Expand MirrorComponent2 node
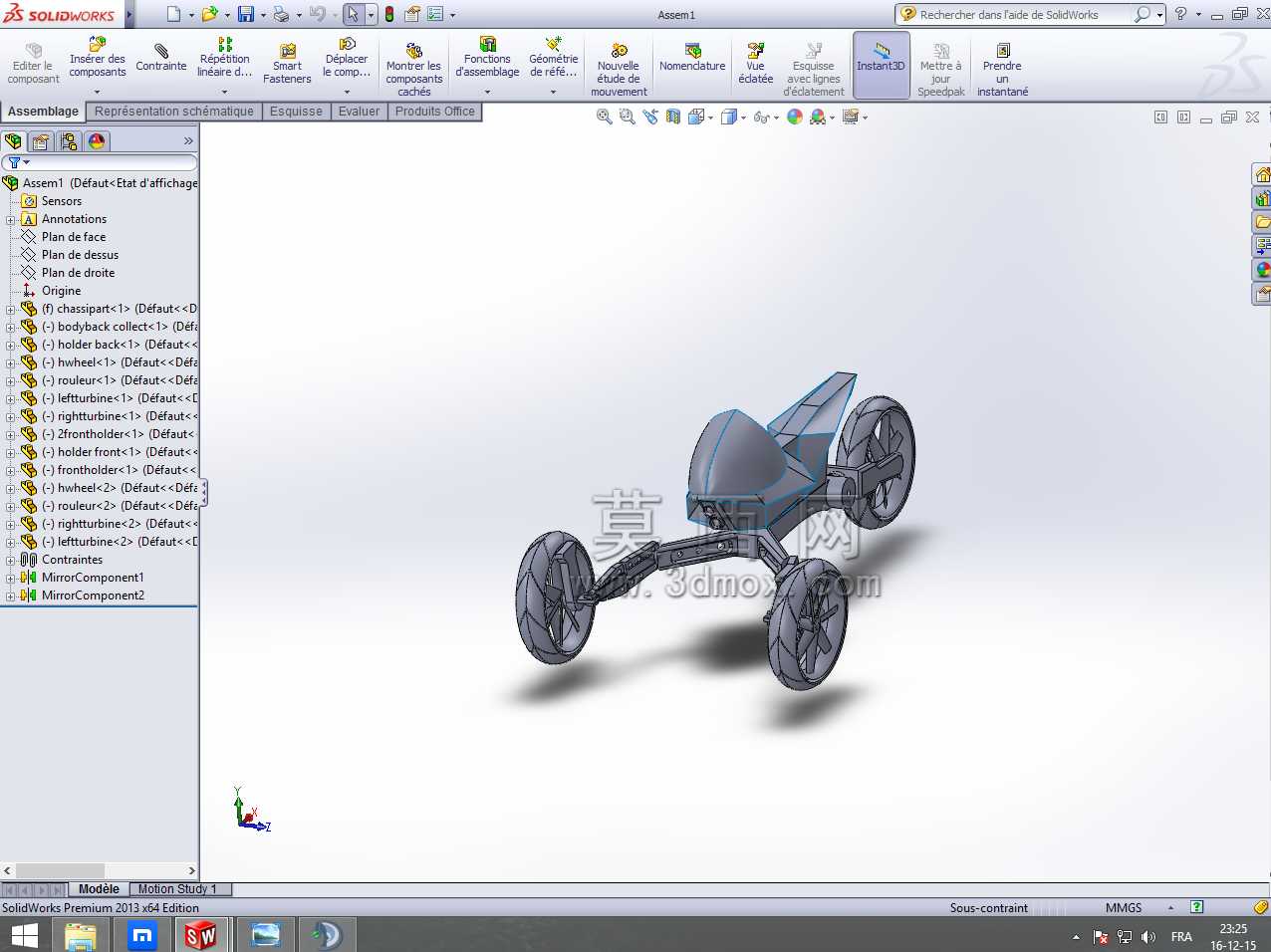 click(11, 595)
